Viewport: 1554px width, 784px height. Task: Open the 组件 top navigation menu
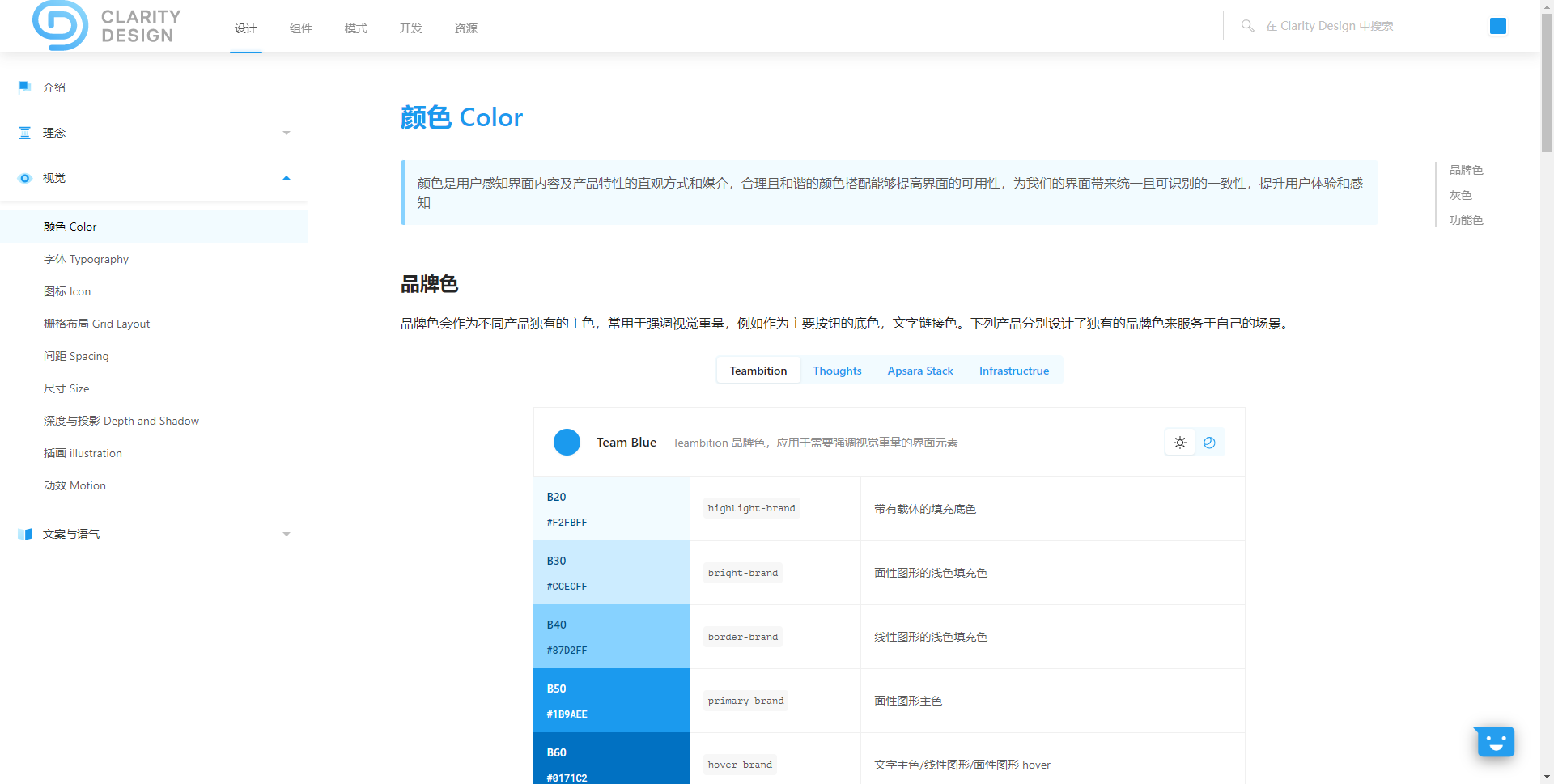click(x=301, y=28)
